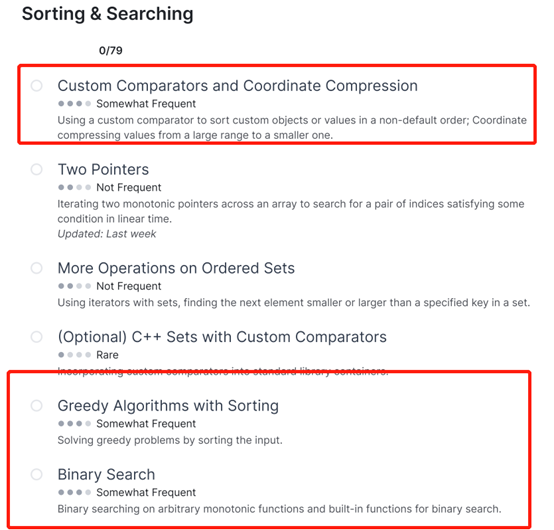Click the Updated: Last week note
This screenshot has width=554, height=530.
(x=107, y=234)
